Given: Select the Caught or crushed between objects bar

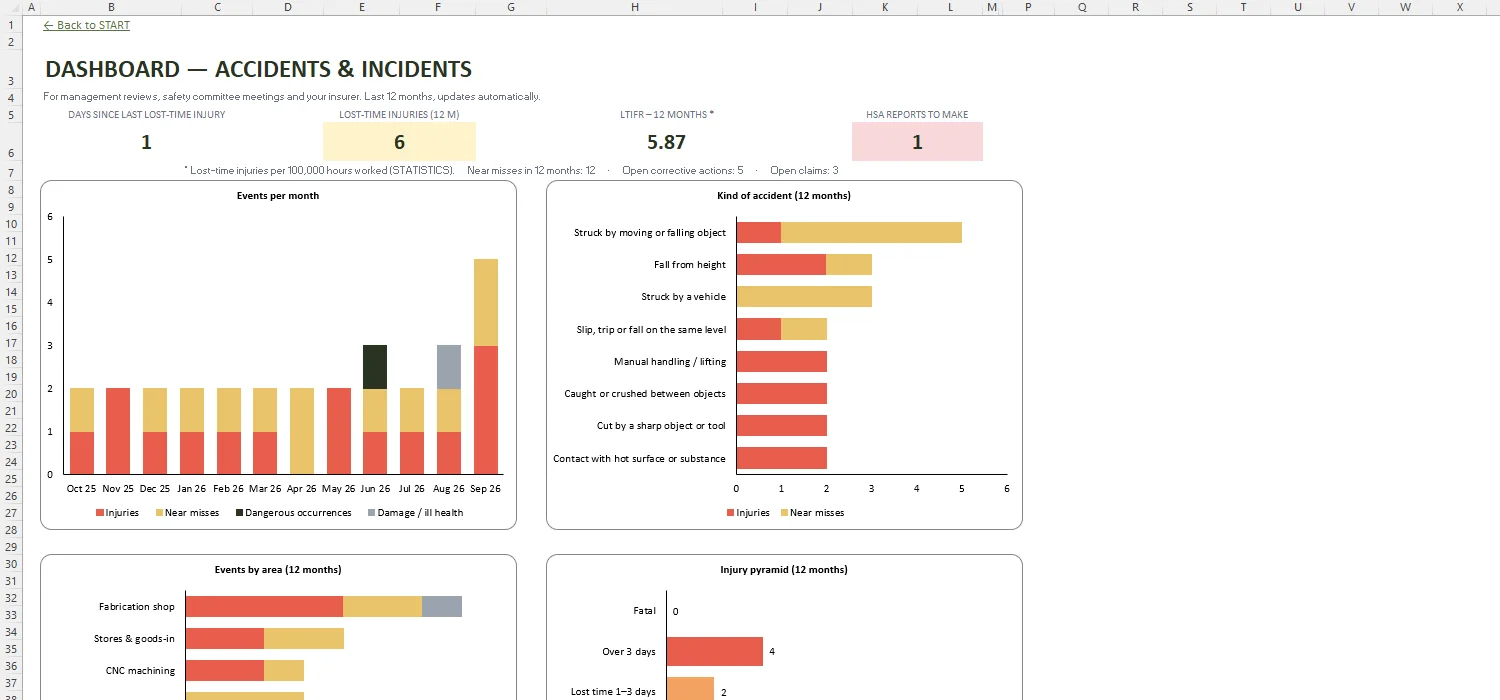Looking at the screenshot, I should point(781,393).
